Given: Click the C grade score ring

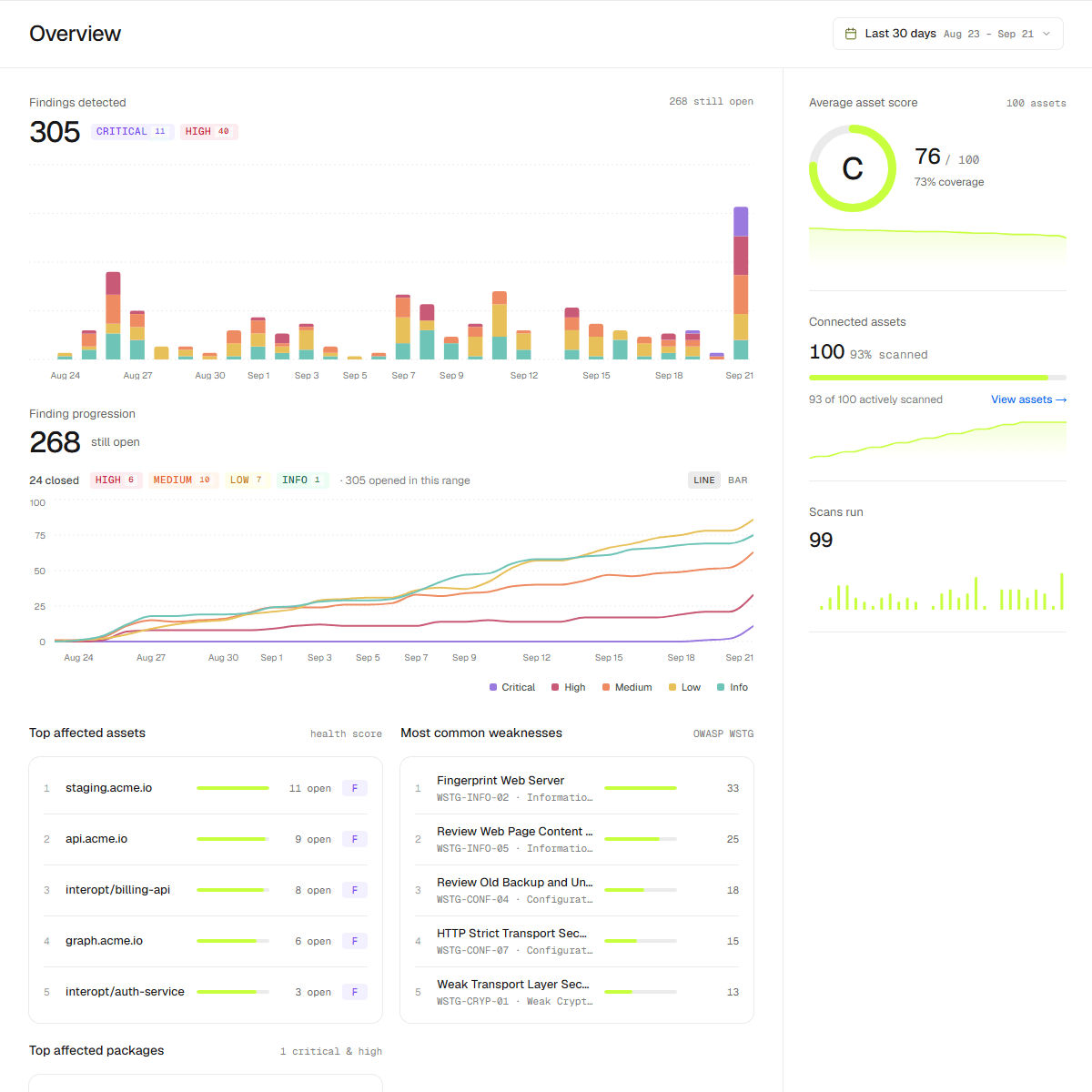Looking at the screenshot, I should click(853, 168).
